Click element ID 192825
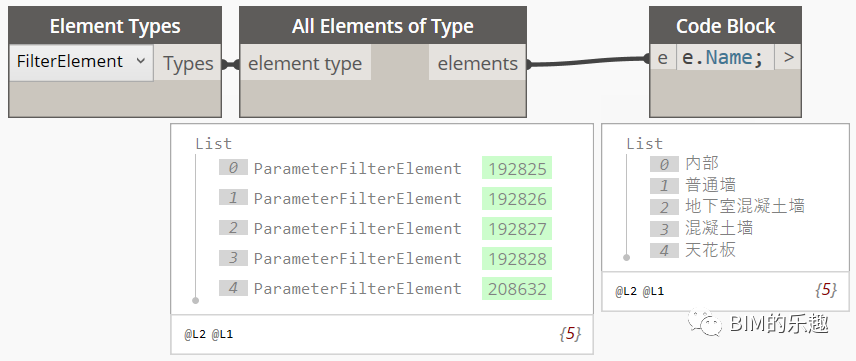This screenshot has width=856, height=361. click(x=517, y=169)
